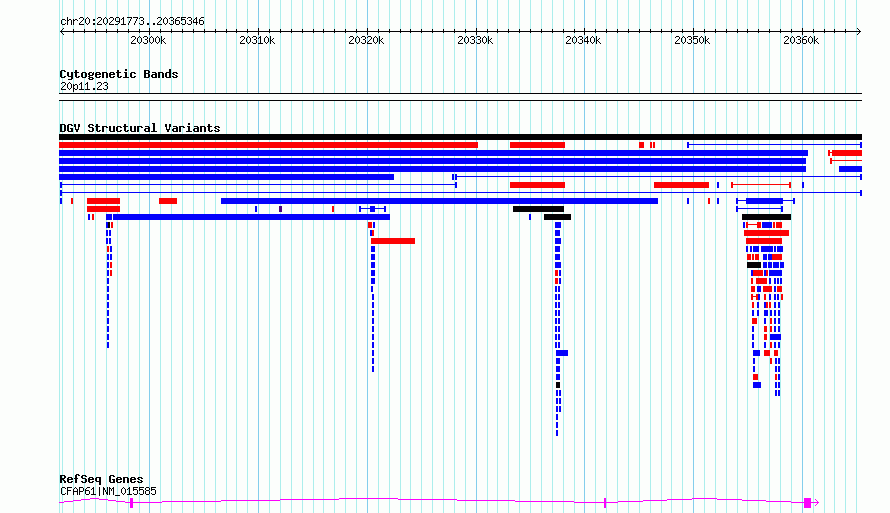Click the 20320k ruler label
This screenshot has height=513, width=890.
pyautogui.click(x=366, y=40)
